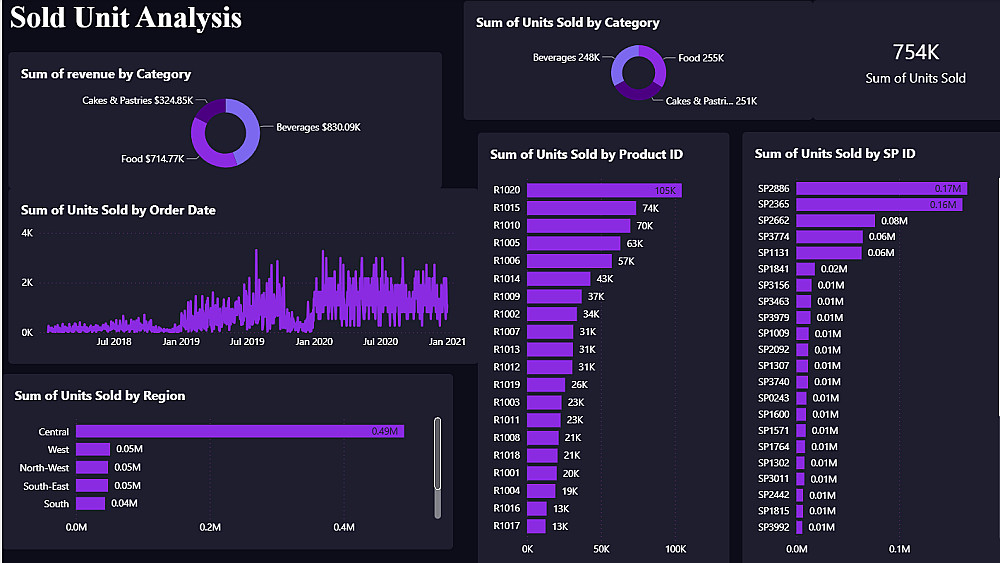Click the R1018 product label
The height and width of the screenshot is (563, 1000).
(506, 455)
